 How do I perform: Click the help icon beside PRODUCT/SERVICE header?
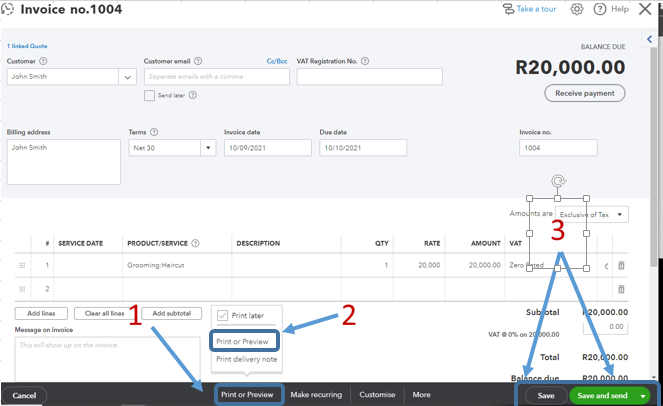click(195, 243)
